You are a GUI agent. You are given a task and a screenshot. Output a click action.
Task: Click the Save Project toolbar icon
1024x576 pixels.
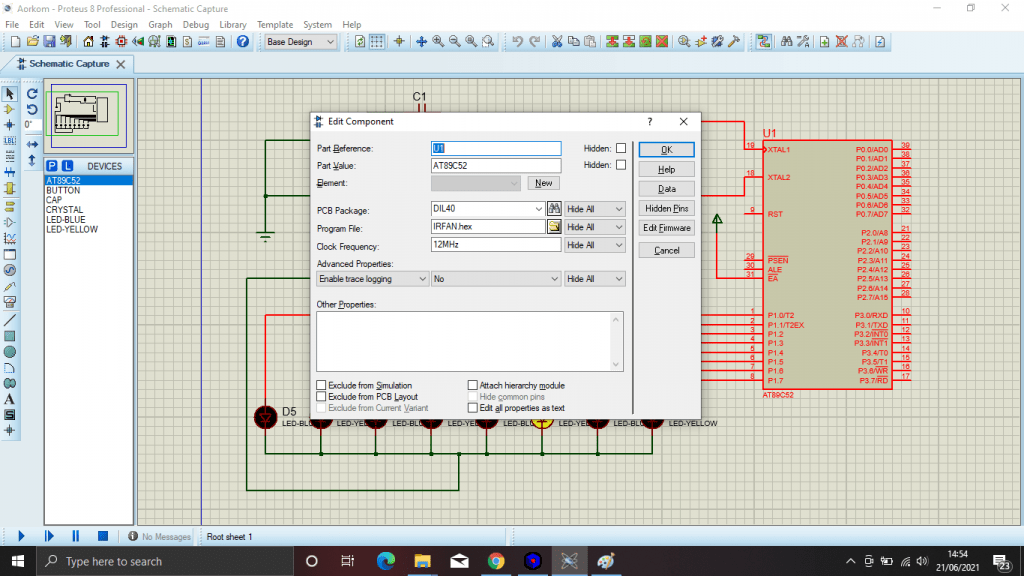click(x=49, y=42)
